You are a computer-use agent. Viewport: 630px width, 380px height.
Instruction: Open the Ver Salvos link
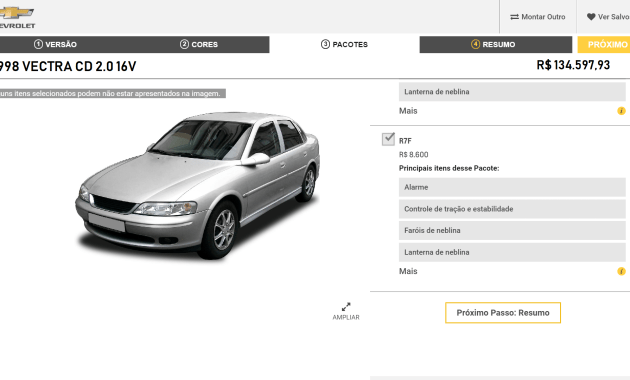608,17
